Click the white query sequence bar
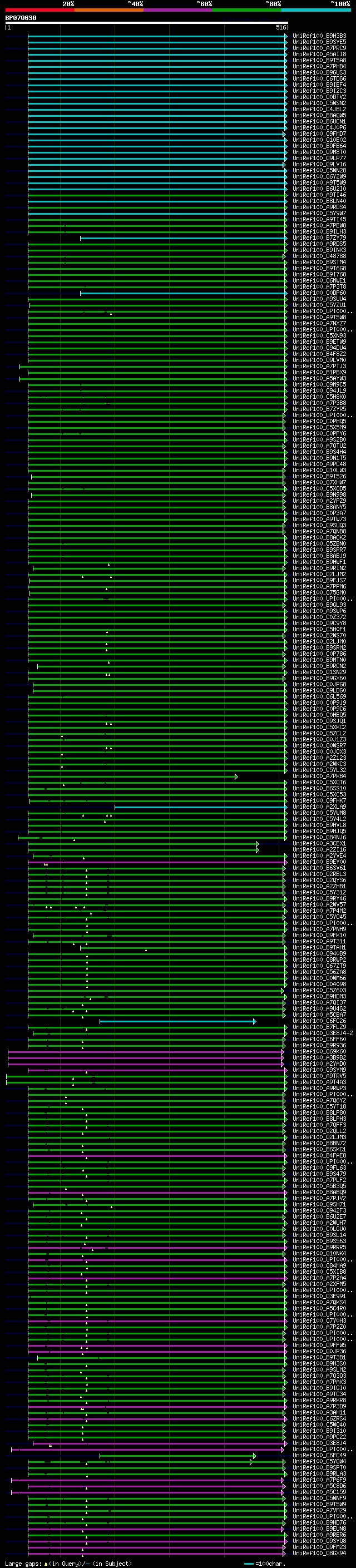The image size is (356, 1568). tap(146, 22)
